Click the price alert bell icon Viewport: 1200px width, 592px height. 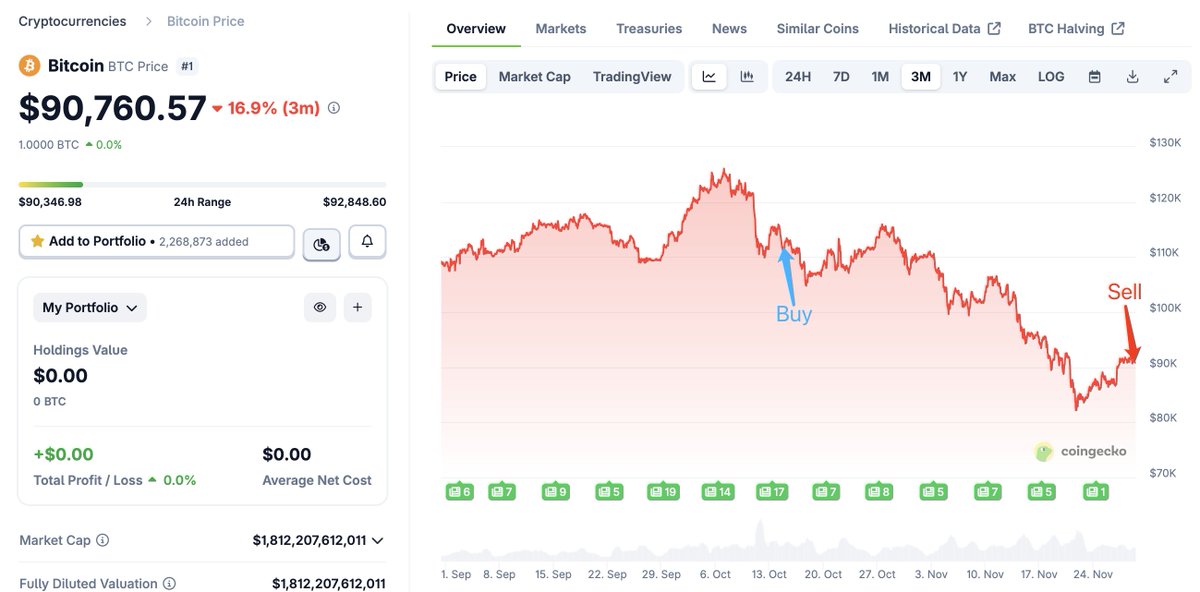[367, 242]
